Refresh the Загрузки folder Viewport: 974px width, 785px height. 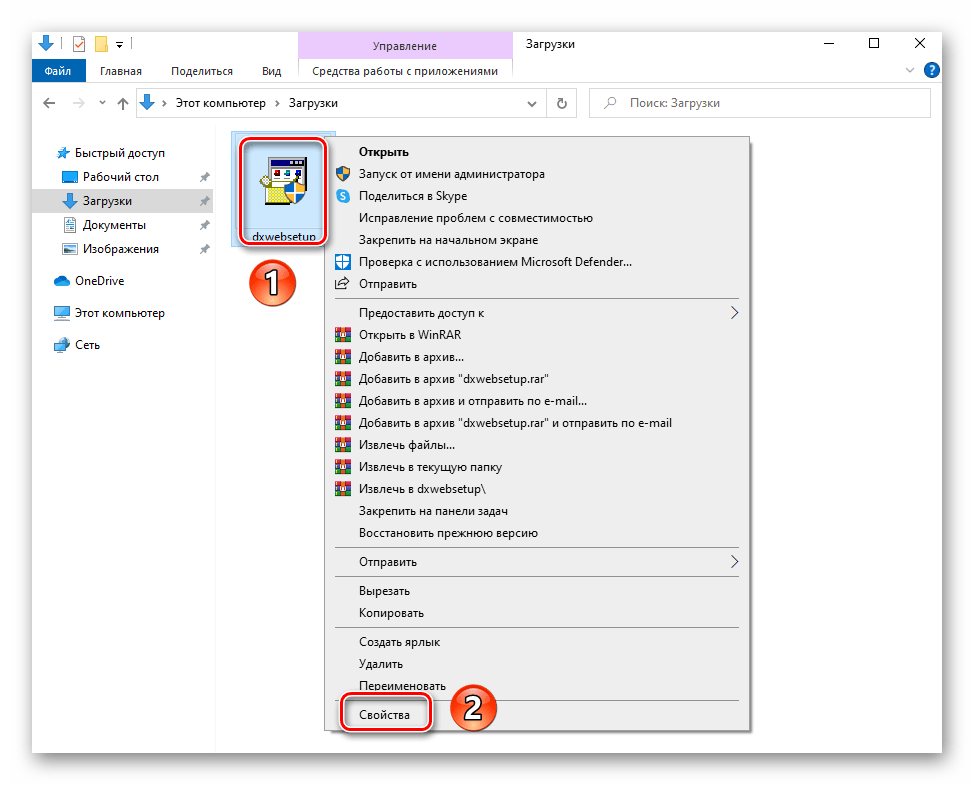coord(562,103)
